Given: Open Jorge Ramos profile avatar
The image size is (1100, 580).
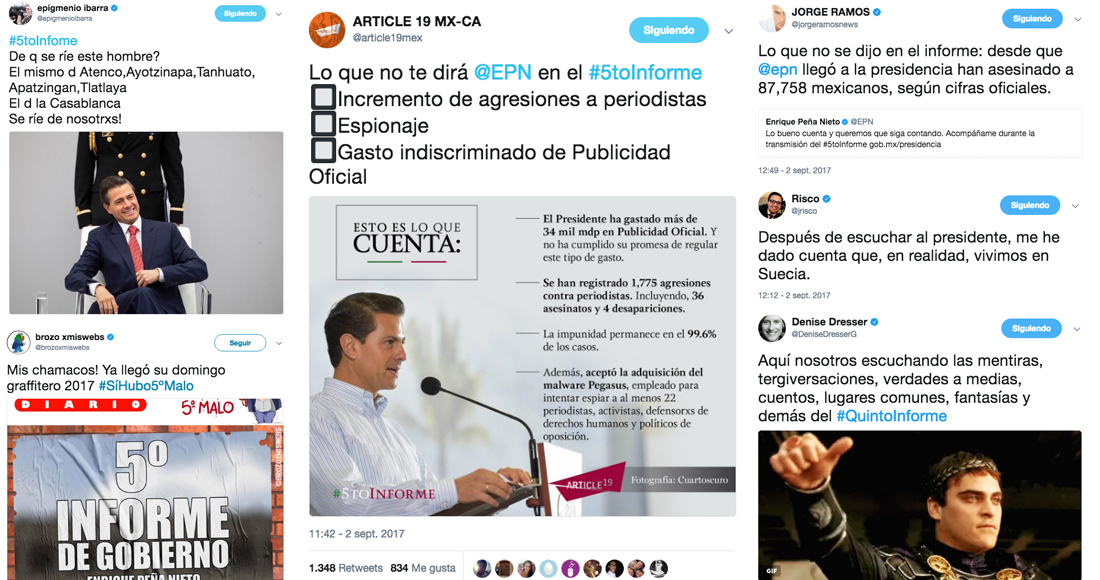Looking at the screenshot, I should point(772,18).
